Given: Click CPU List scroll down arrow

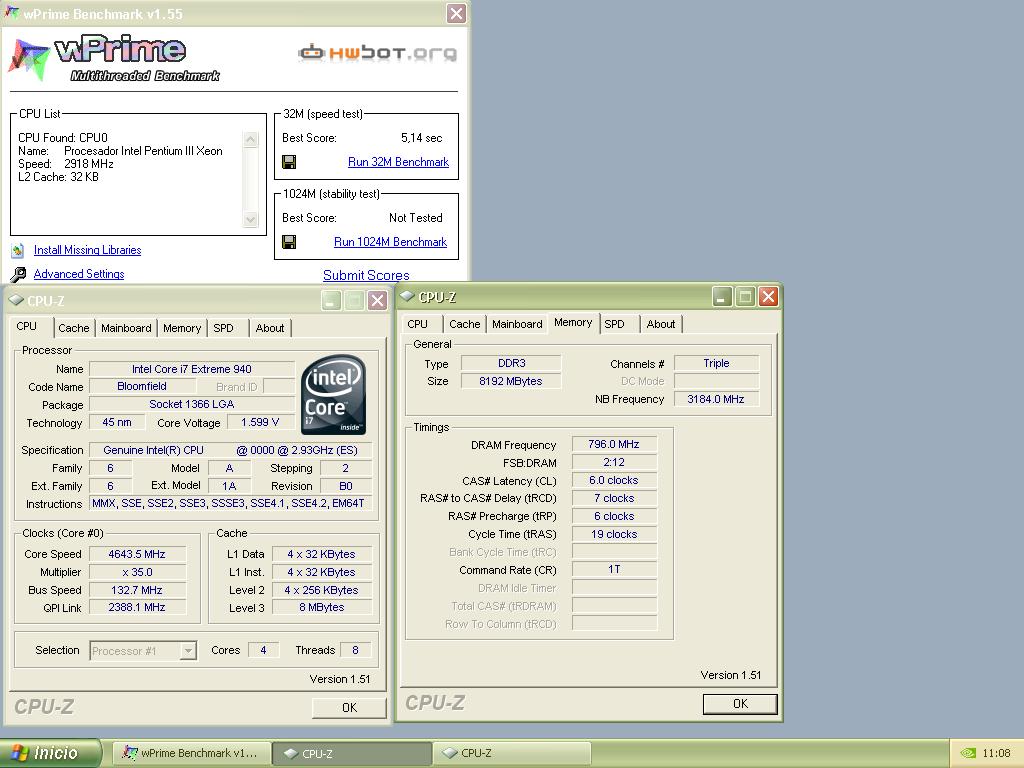Looking at the screenshot, I should (250, 219).
